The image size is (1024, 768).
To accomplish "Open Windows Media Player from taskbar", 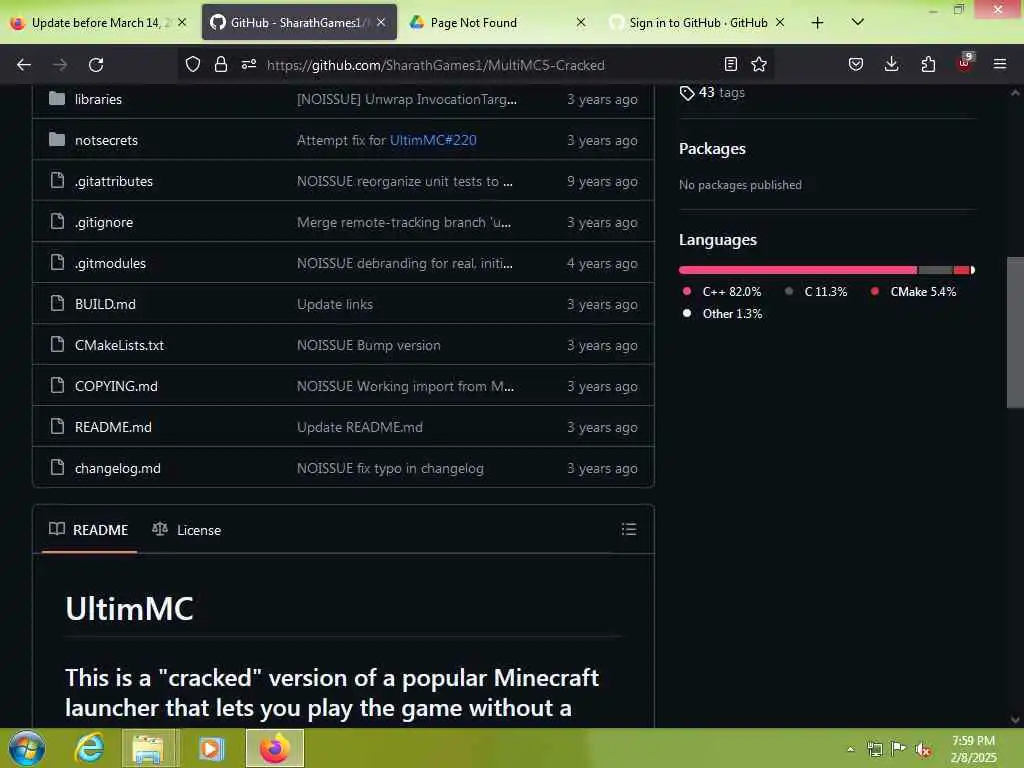I will [x=210, y=748].
